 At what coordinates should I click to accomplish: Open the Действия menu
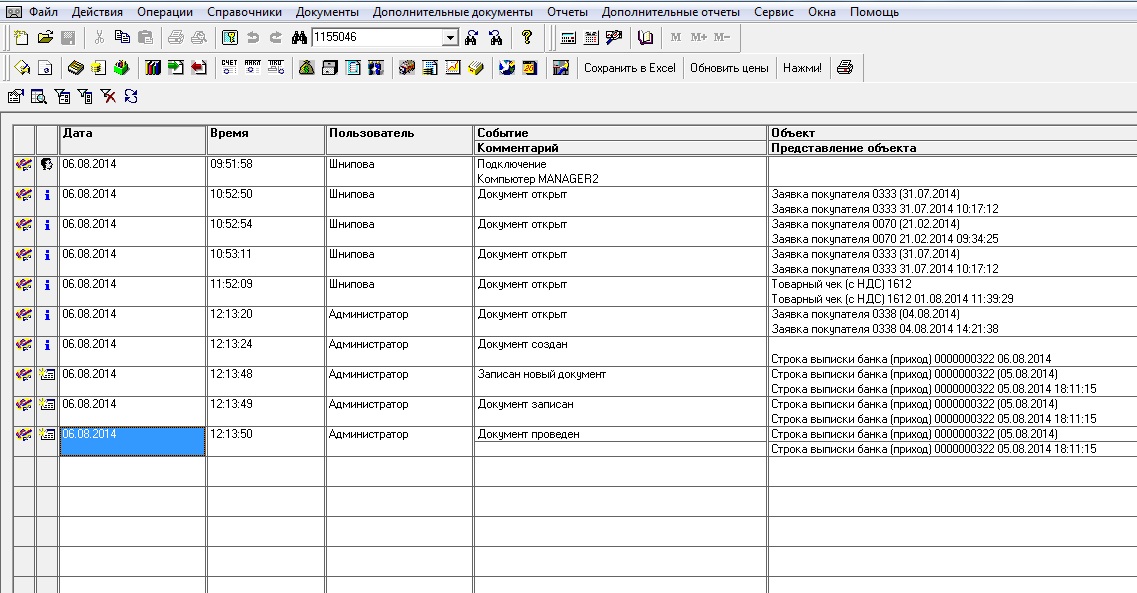(x=97, y=12)
